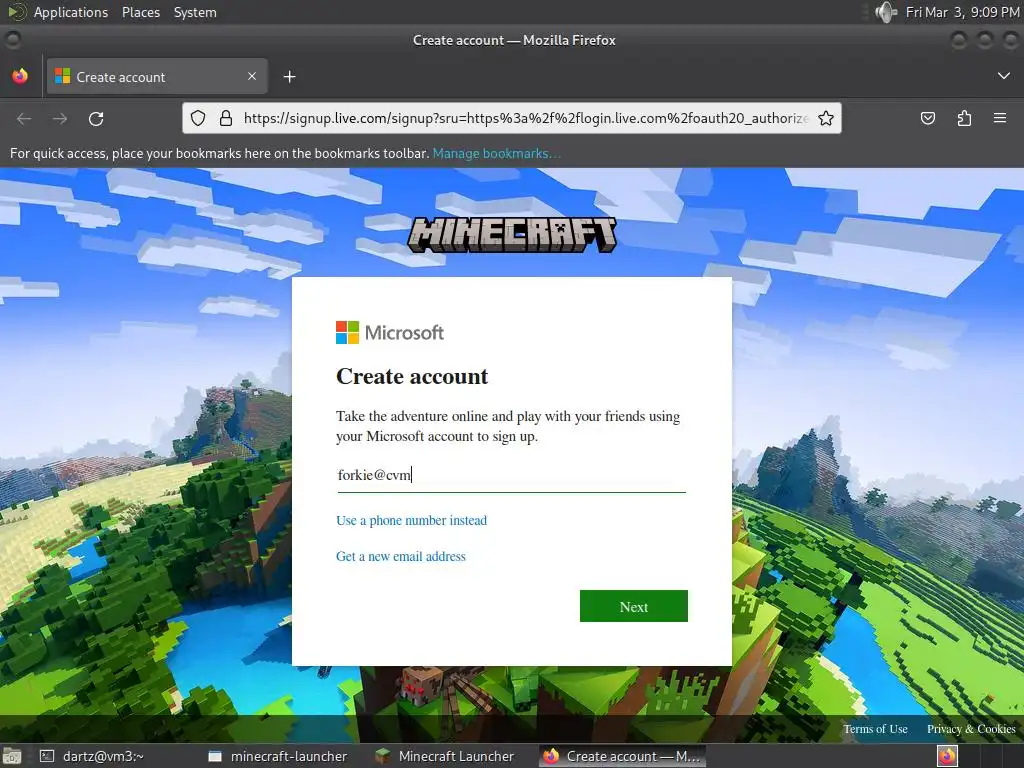Click the volume speaker icon in top panel

point(886,12)
